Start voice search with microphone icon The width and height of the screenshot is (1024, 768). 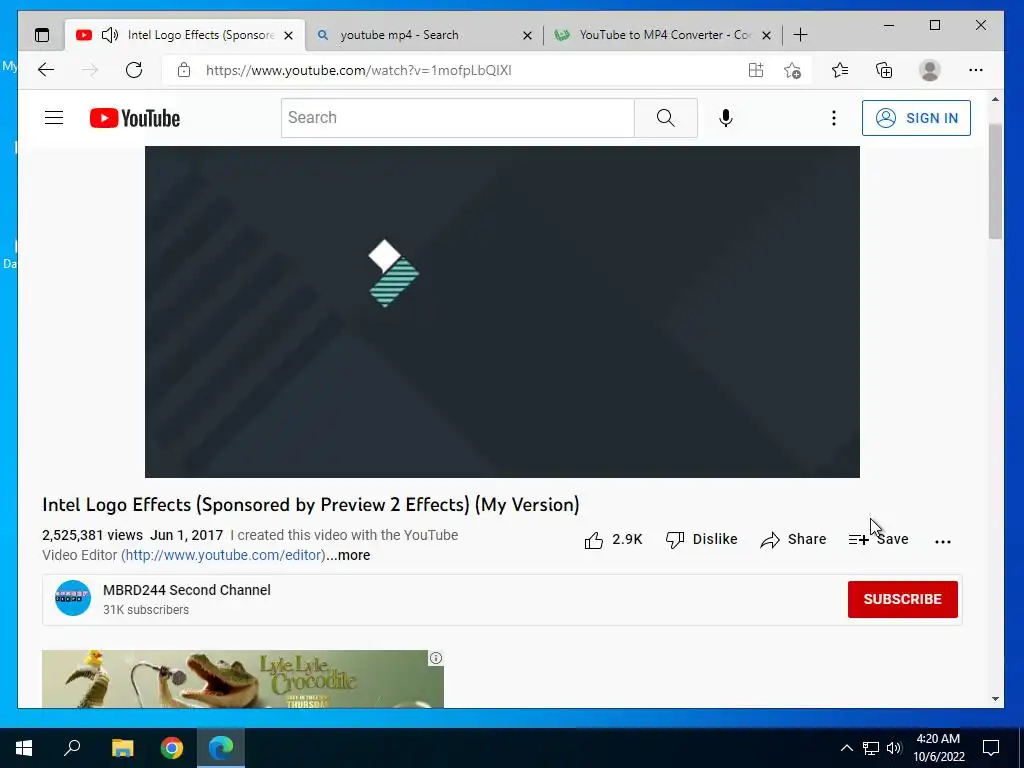[x=726, y=118]
